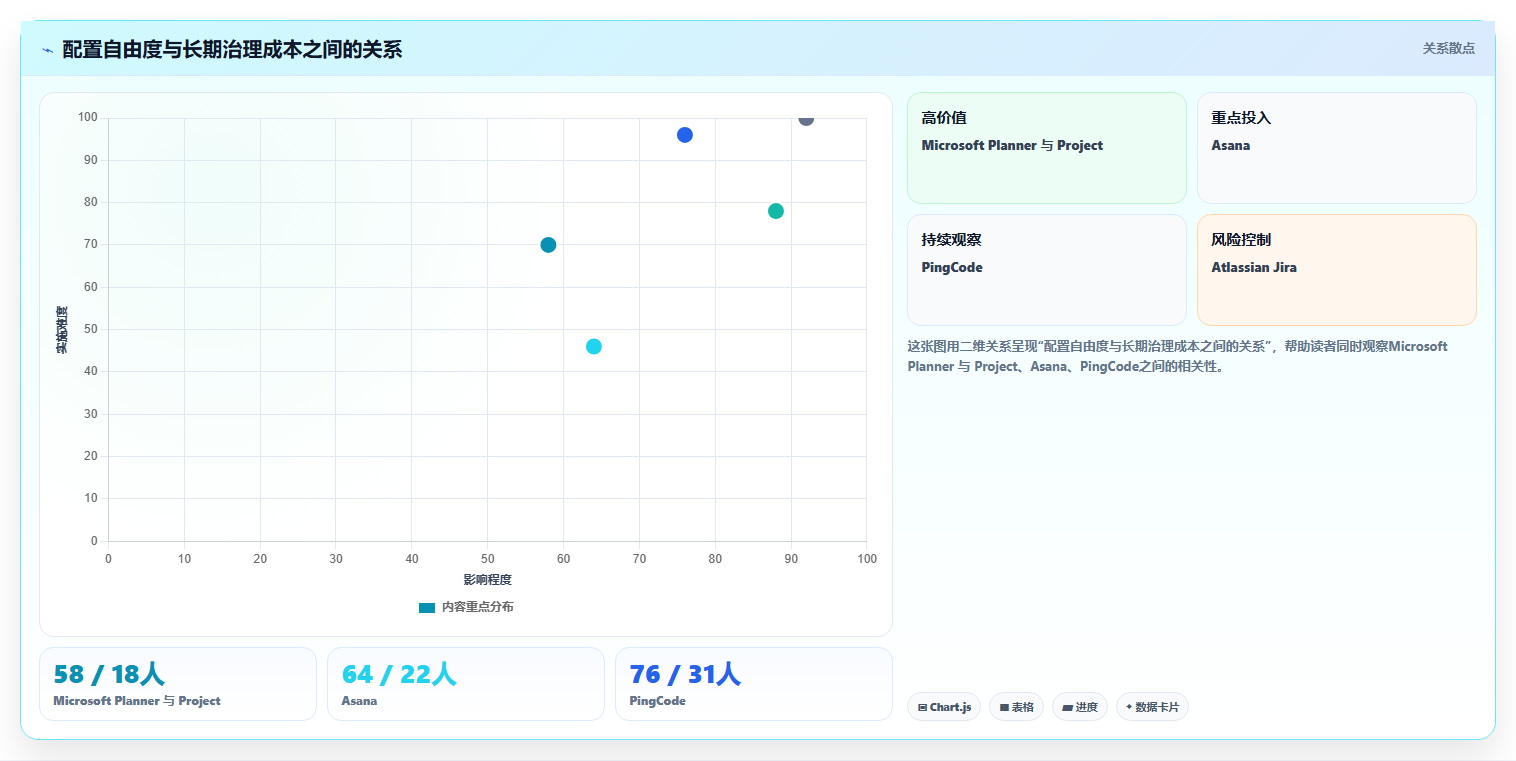Click the sparkle icon in the 数据卡片 chip
1516x761 pixels.
click(1129, 706)
